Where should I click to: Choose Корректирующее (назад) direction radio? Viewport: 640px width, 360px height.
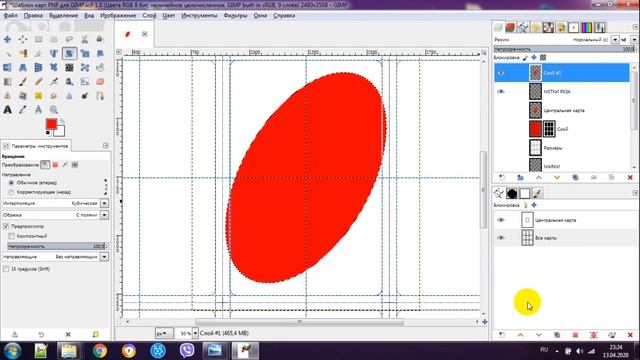click(x=11, y=192)
